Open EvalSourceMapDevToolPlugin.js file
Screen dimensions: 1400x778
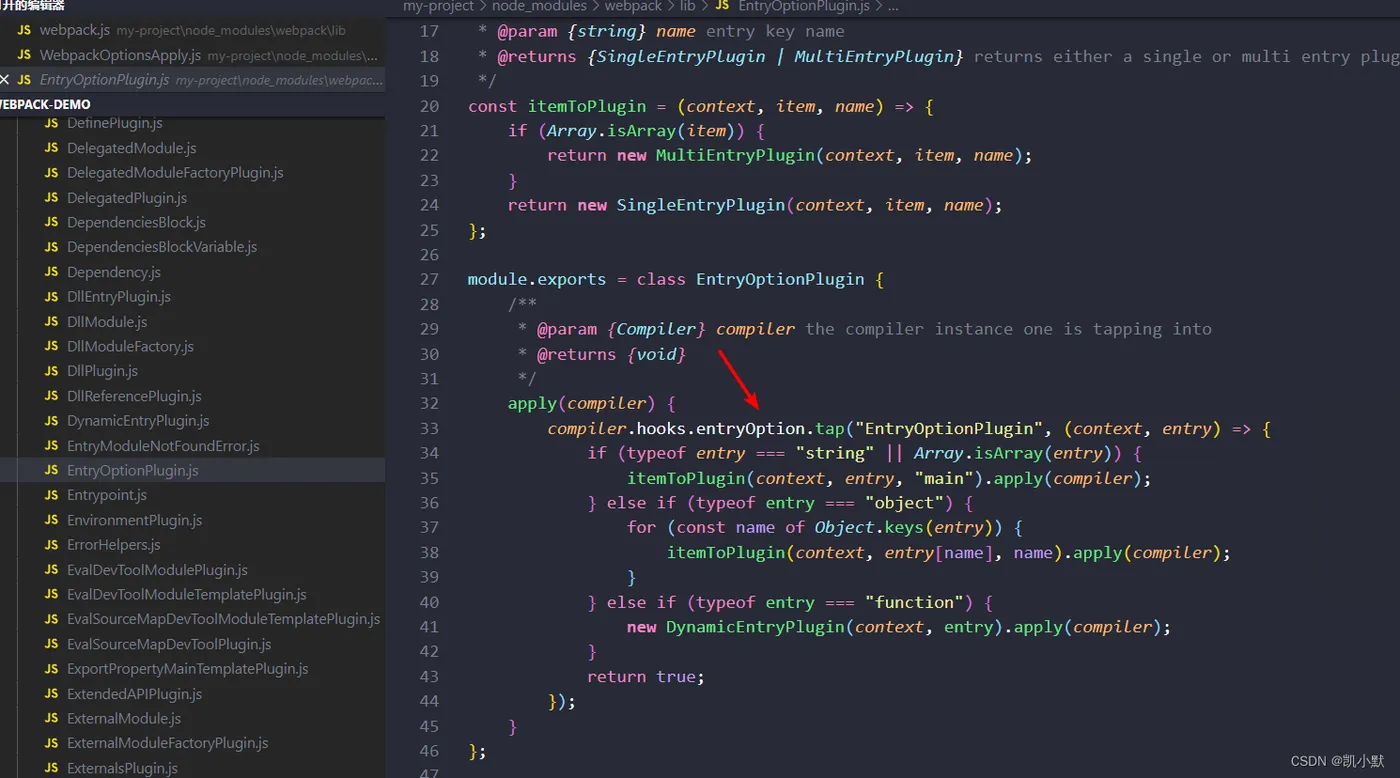pyautogui.click(x=169, y=644)
